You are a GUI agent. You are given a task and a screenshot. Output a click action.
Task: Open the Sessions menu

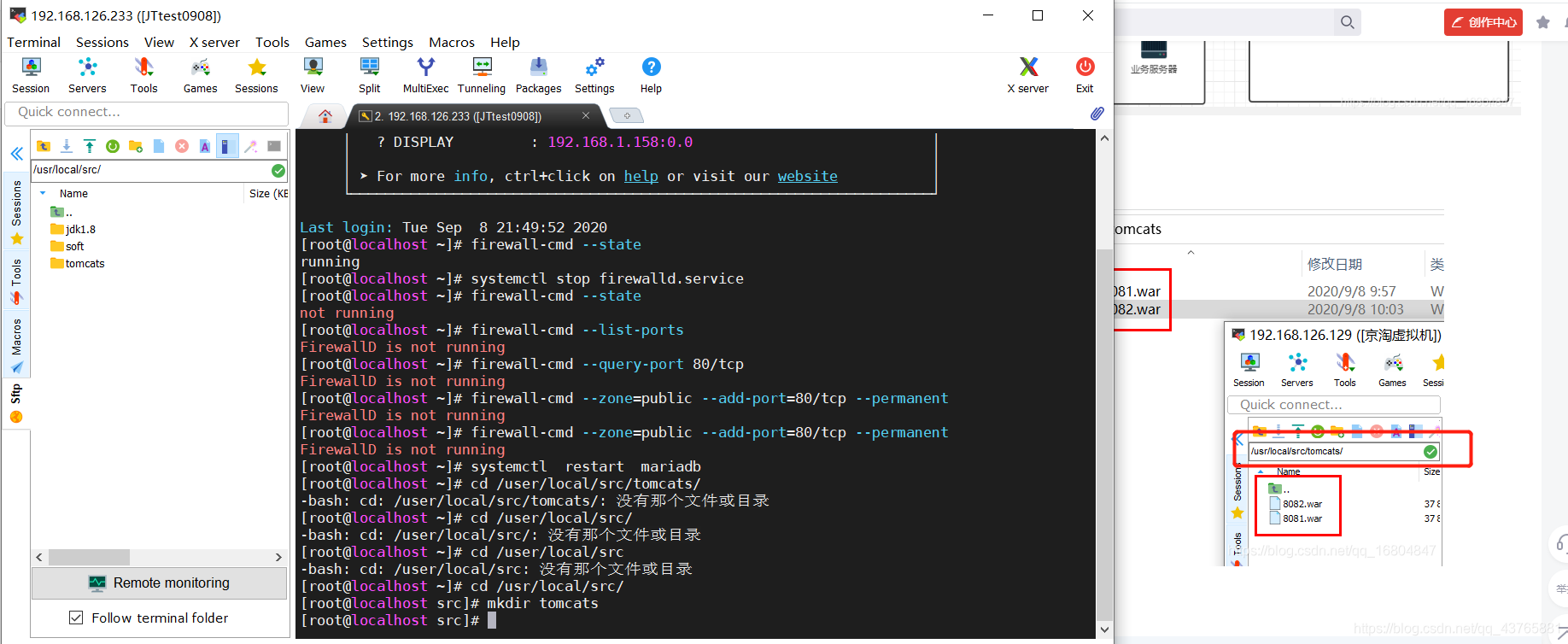[102, 42]
